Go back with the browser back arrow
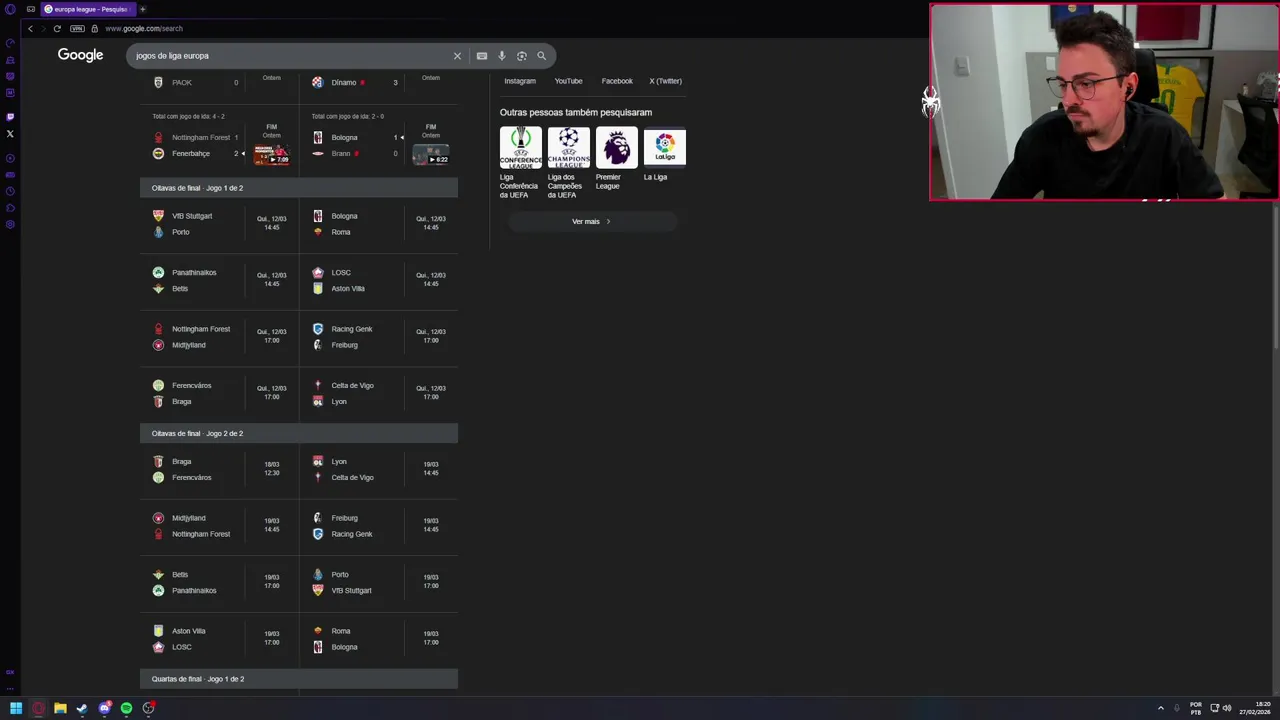1280x720 pixels. (30, 28)
